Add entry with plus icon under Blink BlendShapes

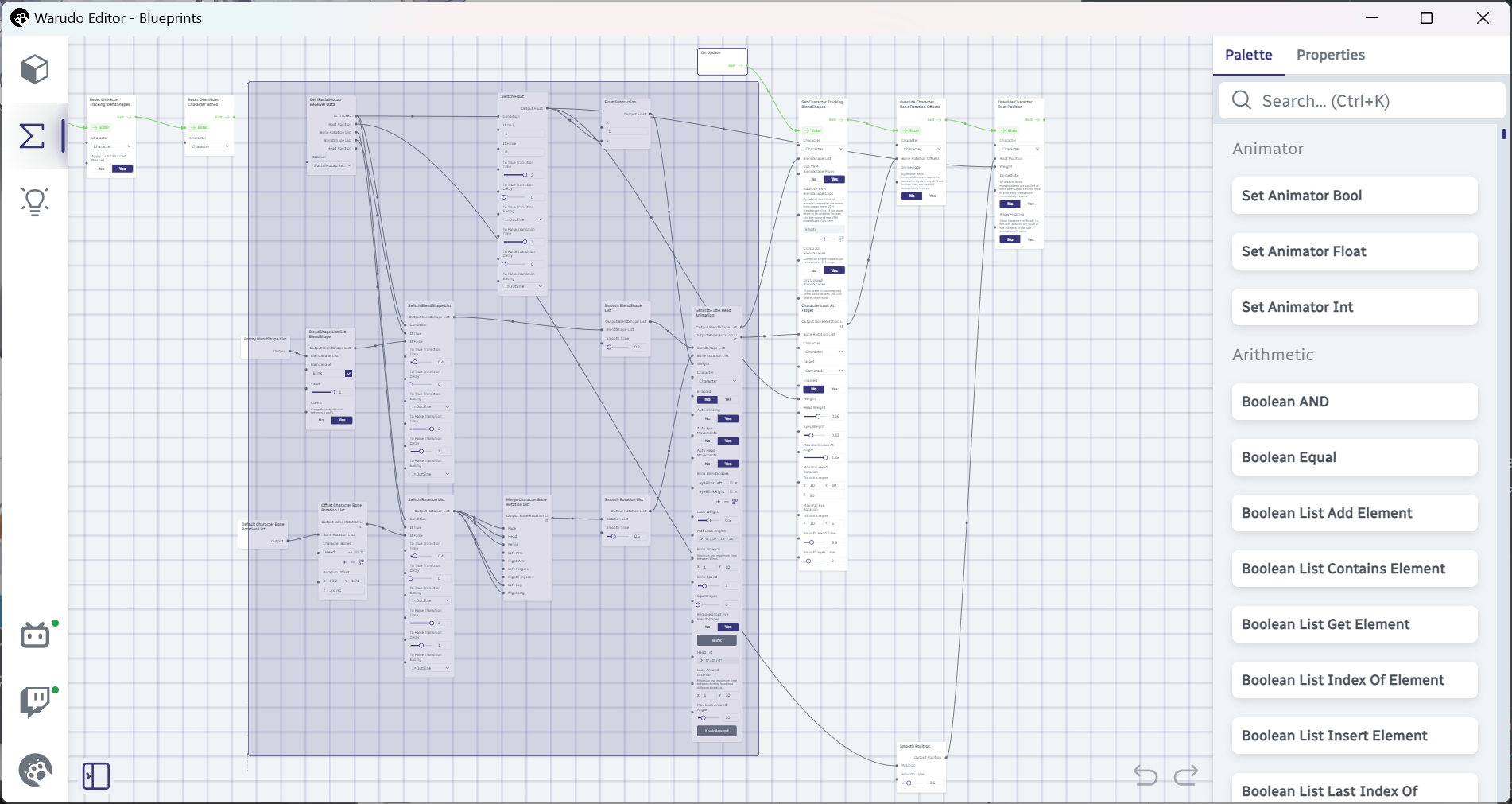click(x=718, y=502)
